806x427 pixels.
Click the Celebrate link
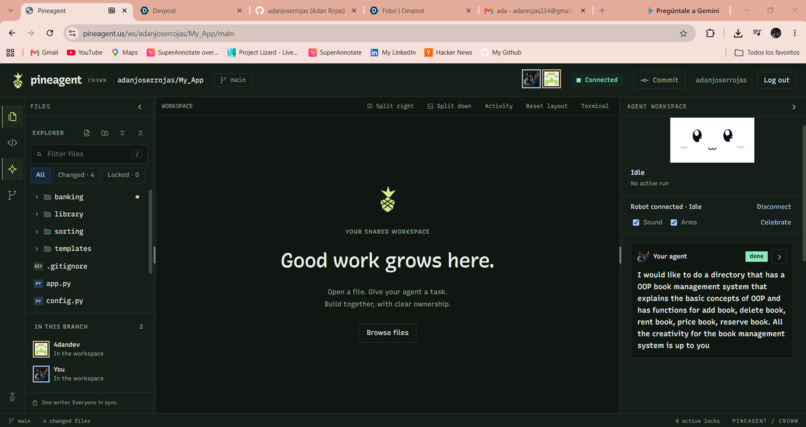[776, 222]
